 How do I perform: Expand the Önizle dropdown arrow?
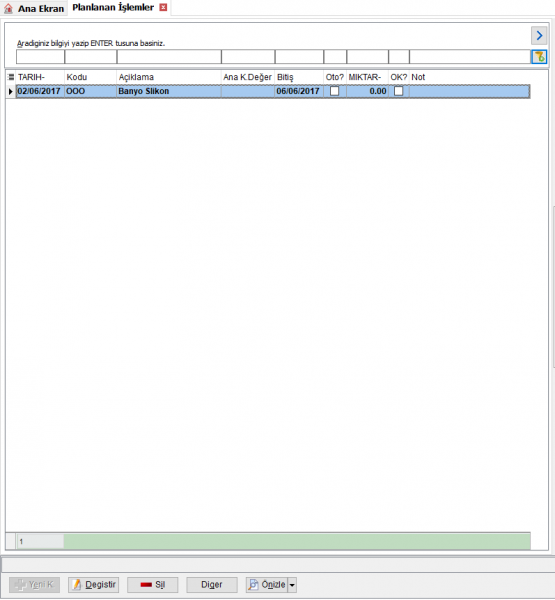(292, 585)
